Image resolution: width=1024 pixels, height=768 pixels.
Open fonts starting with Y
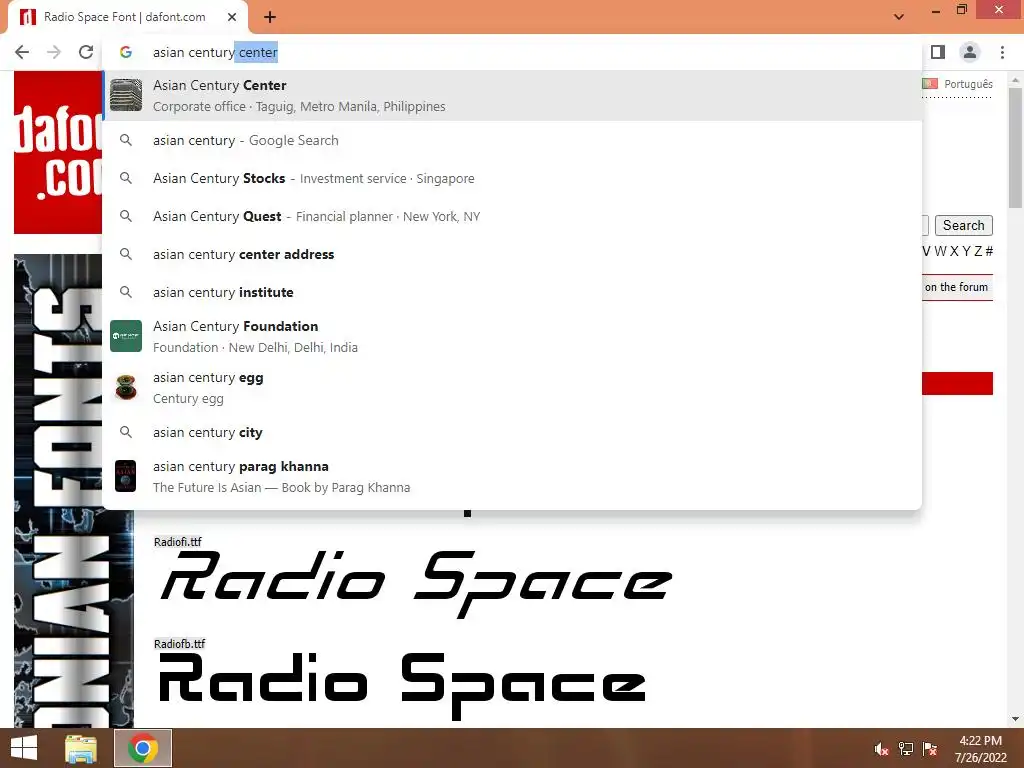tap(967, 251)
